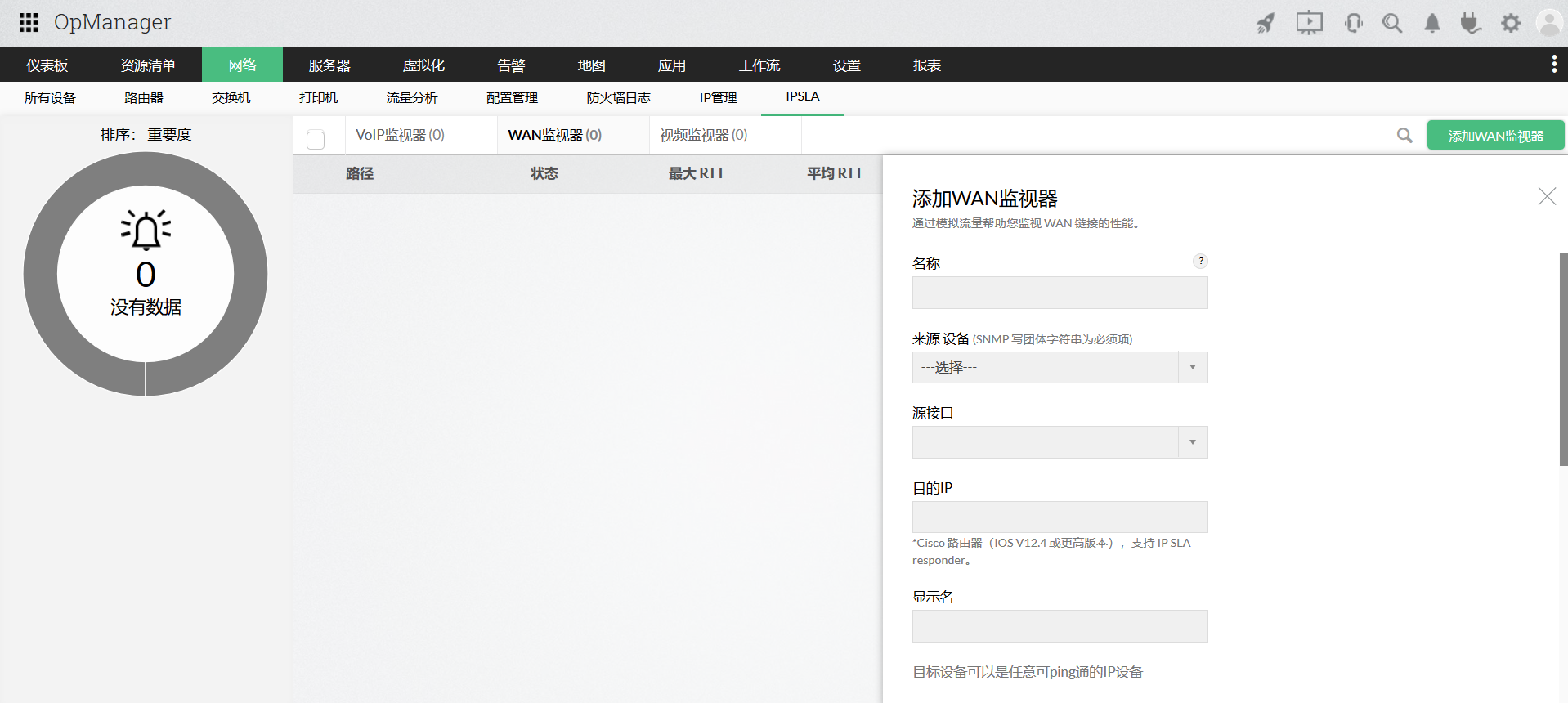Open the 来源设备 dropdown
This screenshot has width=1568, height=703.
tap(1060, 367)
